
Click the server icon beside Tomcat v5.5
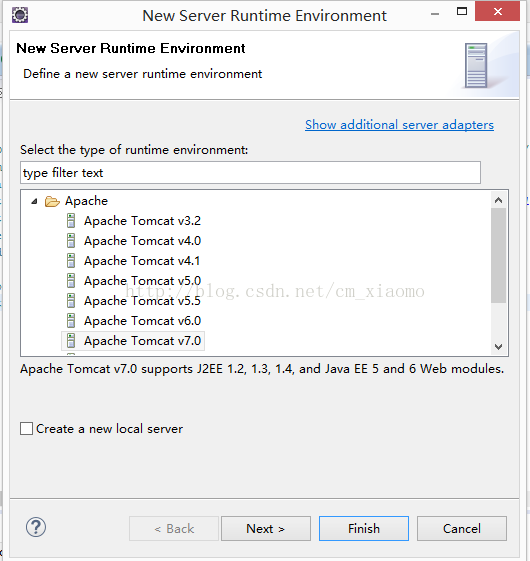pos(71,301)
